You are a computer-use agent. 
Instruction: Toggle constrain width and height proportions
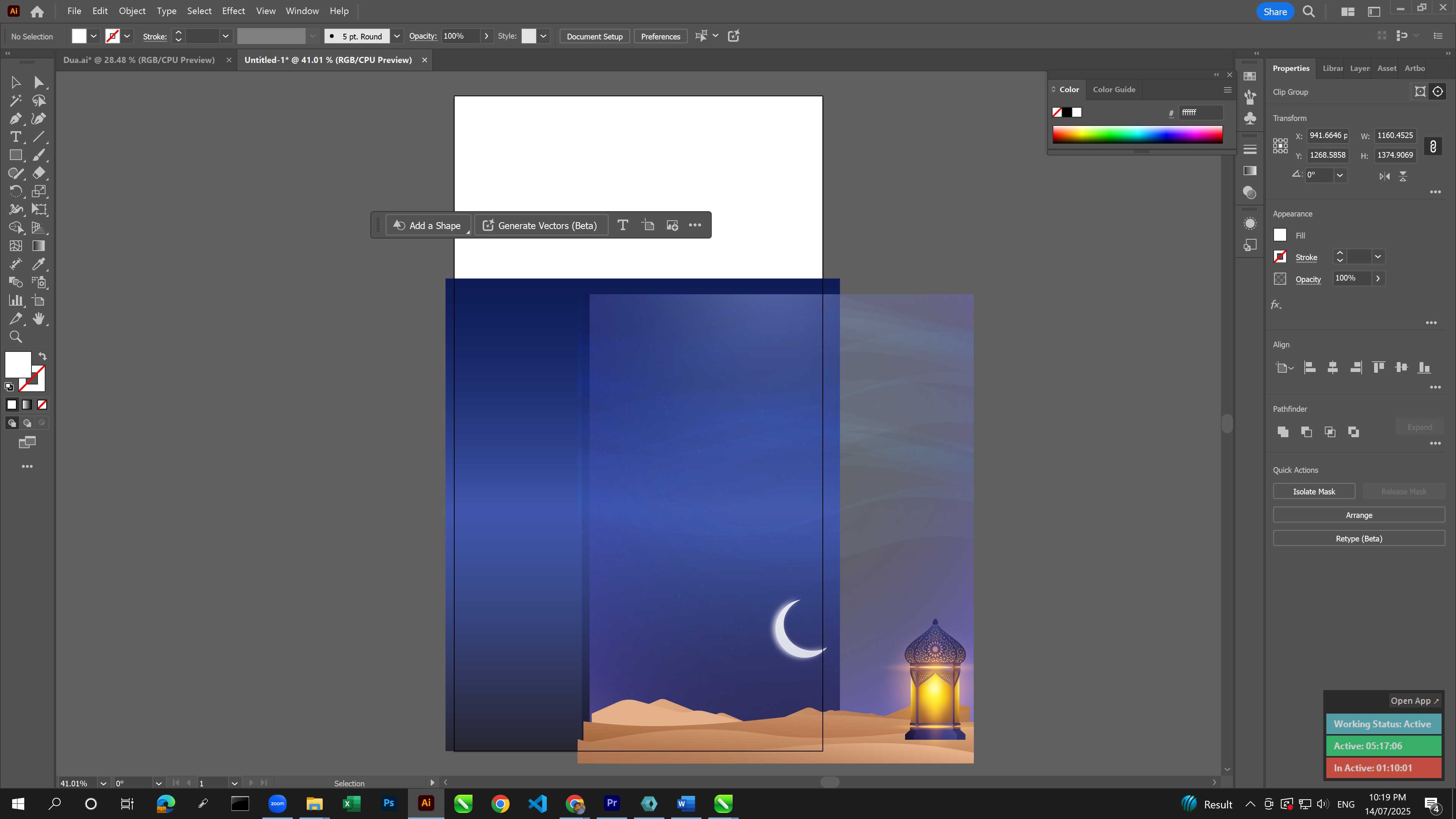[1433, 146]
